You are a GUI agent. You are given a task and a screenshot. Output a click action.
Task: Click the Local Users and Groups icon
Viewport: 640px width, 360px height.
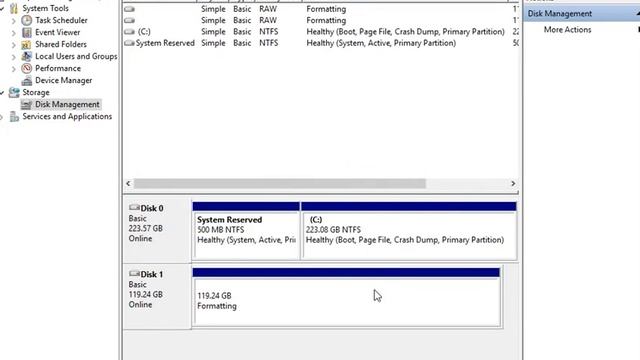27,56
